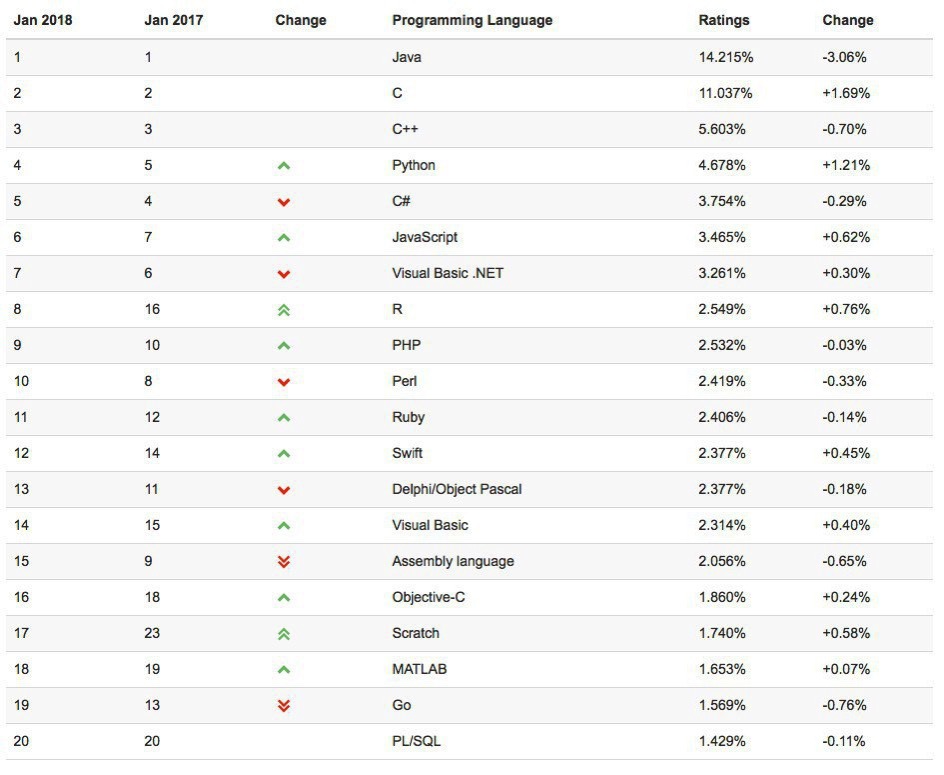Click the double green arrow for Scratch
Image resolution: width=944 pixels, height=775 pixels.
pyautogui.click(x=284, y=634)
